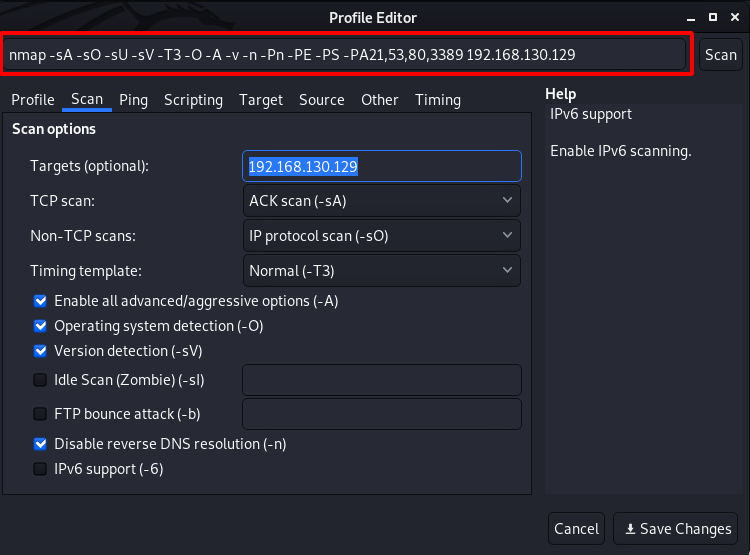Start the scan with Scan button
The image size is (750, 555).
pos(721,55)
